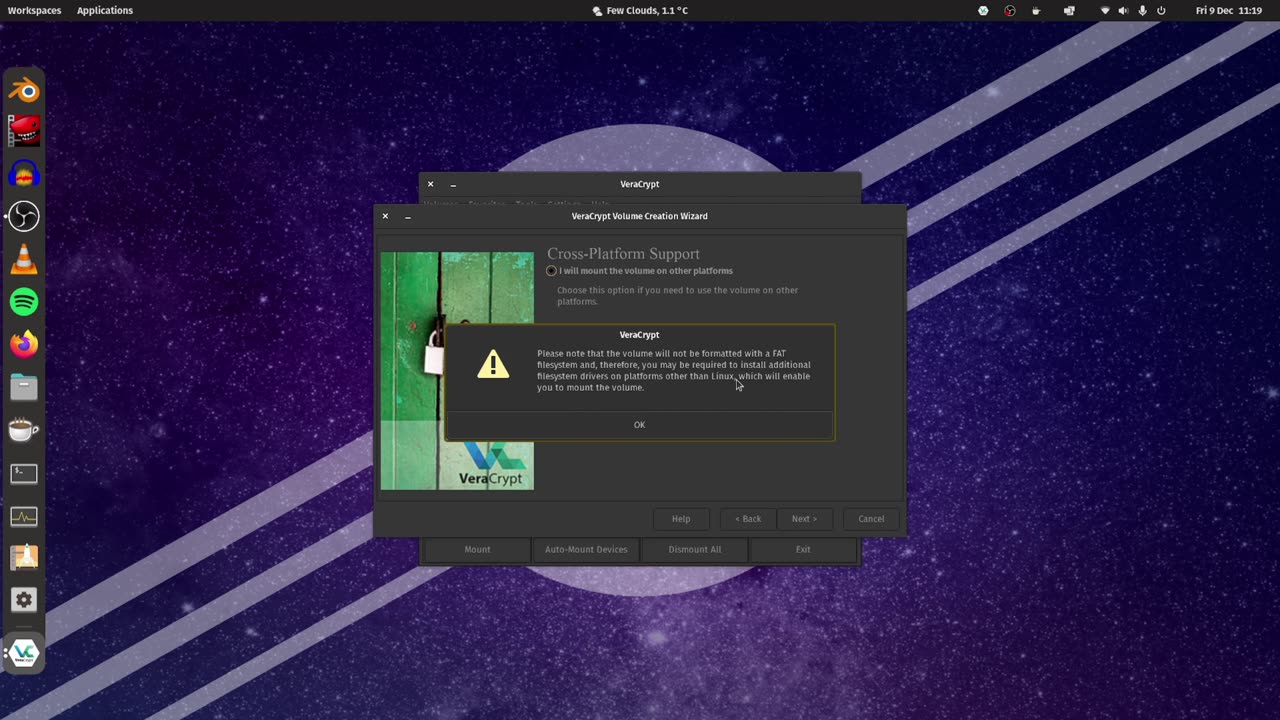Launch the red shark video editor icon

pyautogui.click(x=24, y=131)
